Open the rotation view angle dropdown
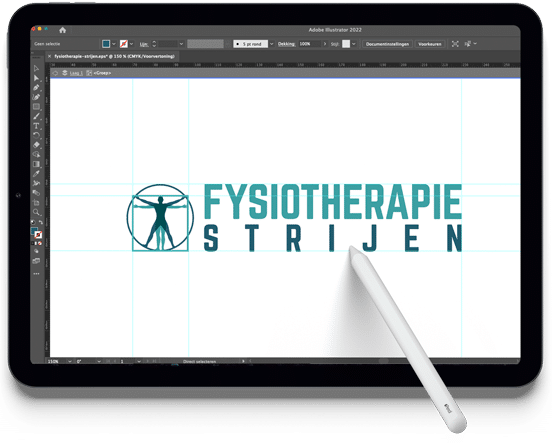 (x=99, y=361)
